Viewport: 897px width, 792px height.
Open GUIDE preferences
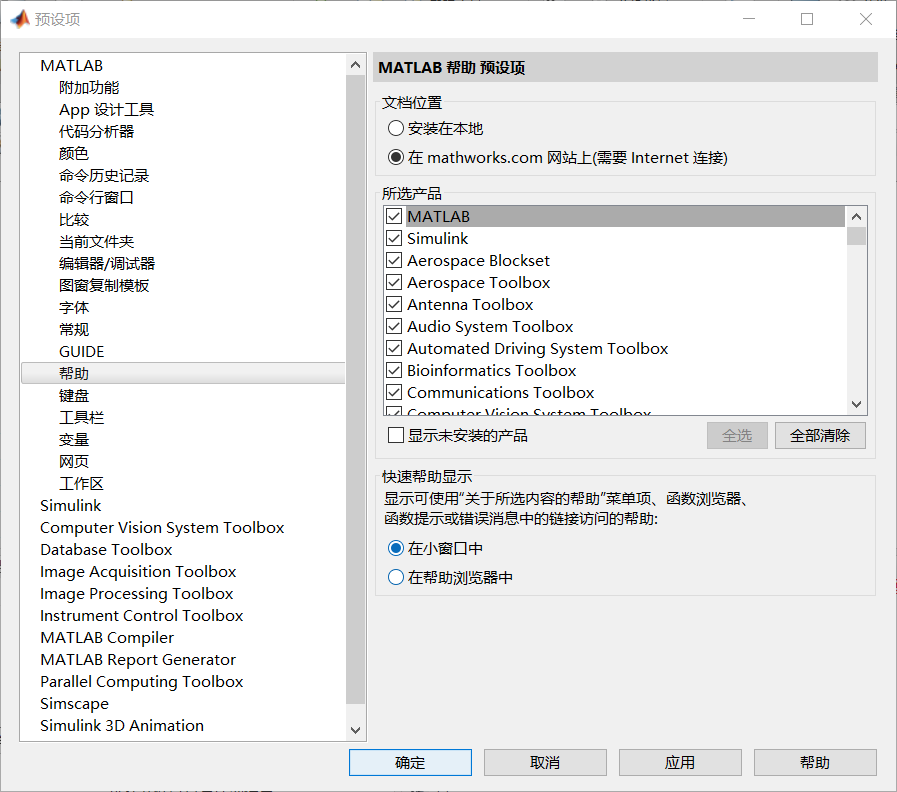pos(81,351)
